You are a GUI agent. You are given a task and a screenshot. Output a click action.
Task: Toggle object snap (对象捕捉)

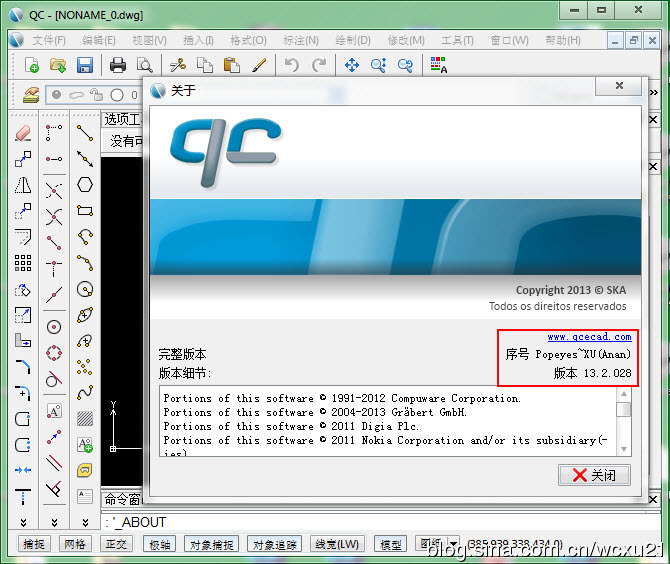pyautogui.click(x=212, y=544)
